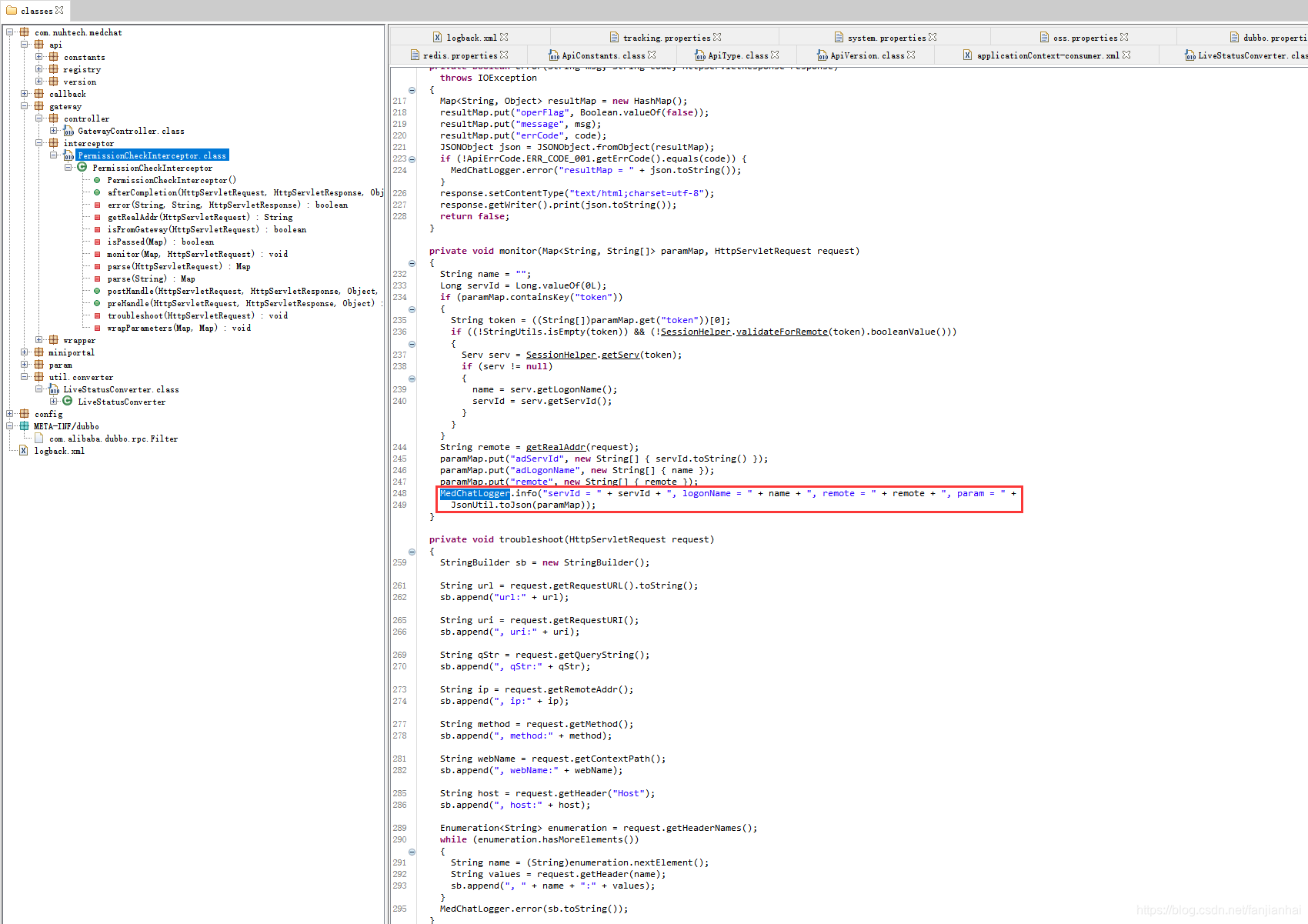Collapse the gateway package node
Image resolution: width=1308 pixels, height=924 pixels.
click(25, 106)
